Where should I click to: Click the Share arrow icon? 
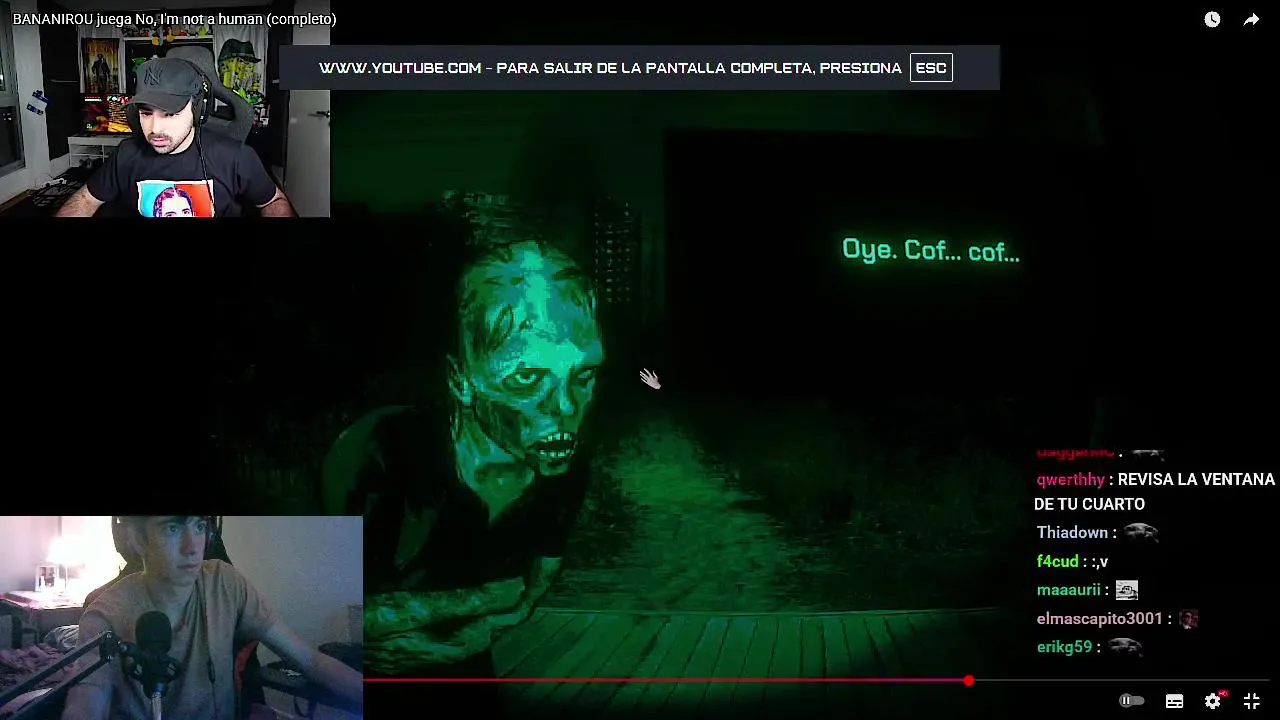pos(1251,19)
